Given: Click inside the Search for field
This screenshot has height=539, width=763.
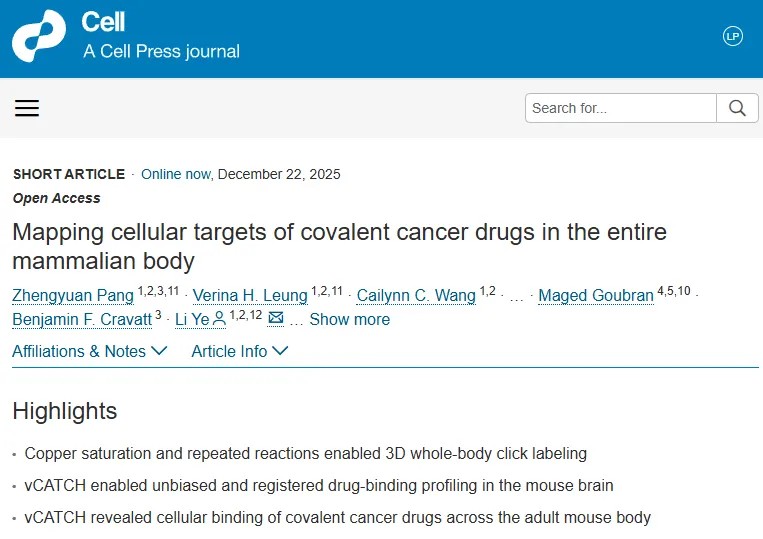Looking at the screenshot, I should (620, 108).
